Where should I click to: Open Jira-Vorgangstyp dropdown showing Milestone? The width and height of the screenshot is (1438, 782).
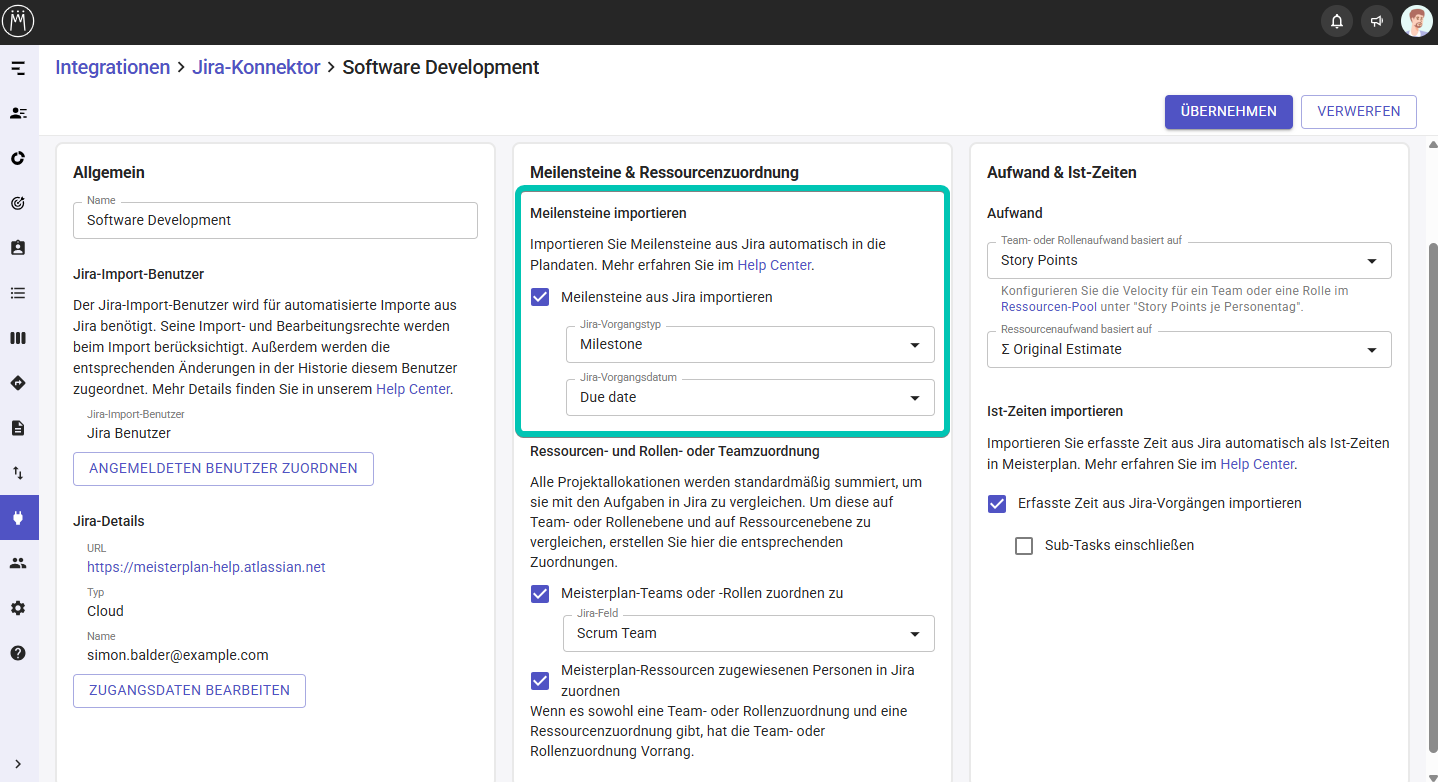[750, 344]
